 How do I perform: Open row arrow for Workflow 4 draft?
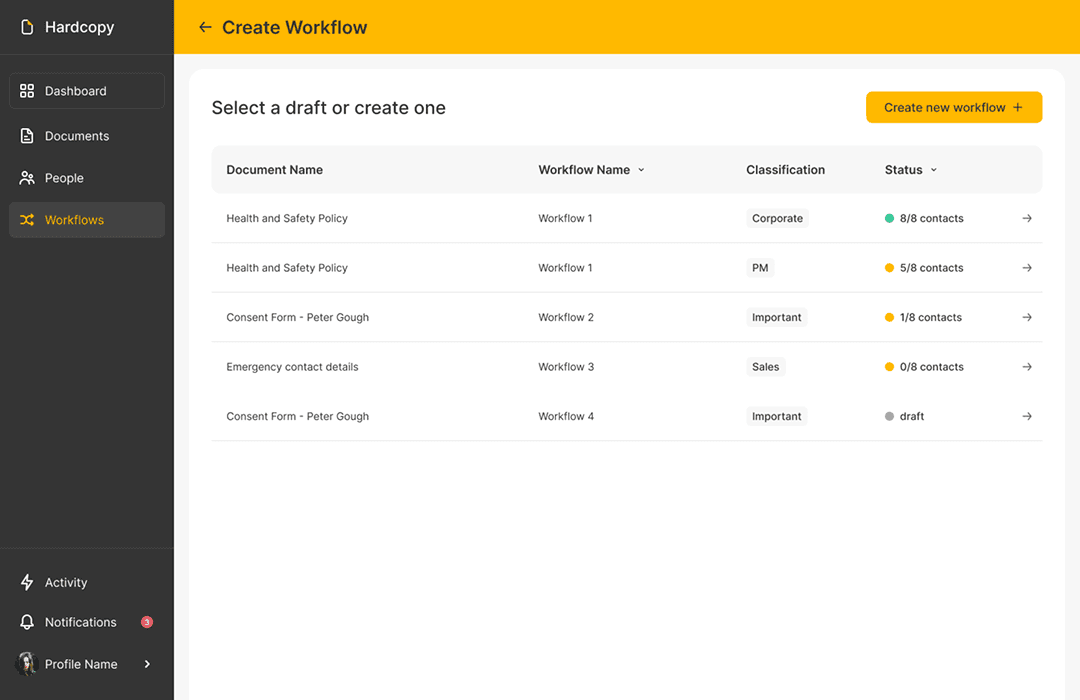click(1026, 416)
